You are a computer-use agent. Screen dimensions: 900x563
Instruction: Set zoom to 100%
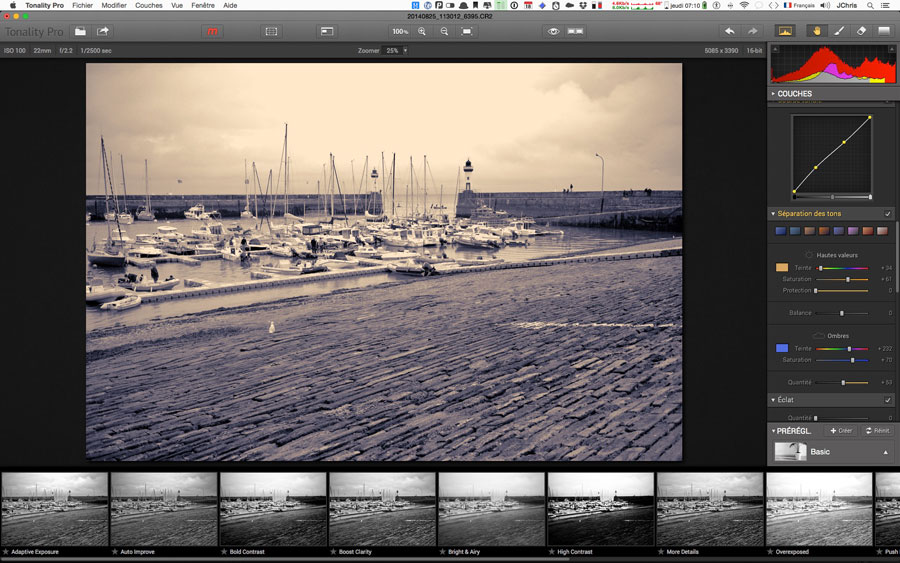(400, 32)
